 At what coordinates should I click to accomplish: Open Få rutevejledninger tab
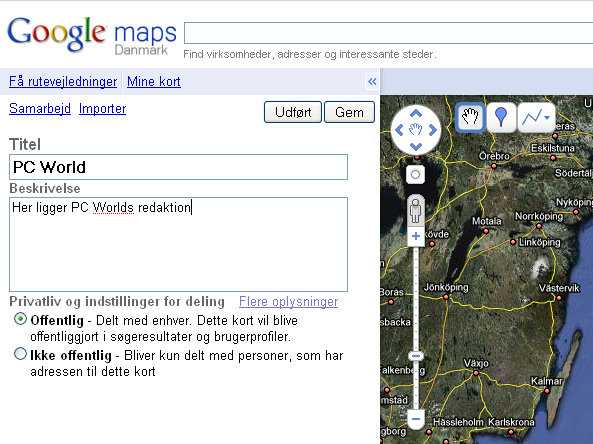click(x=63, y=81)
